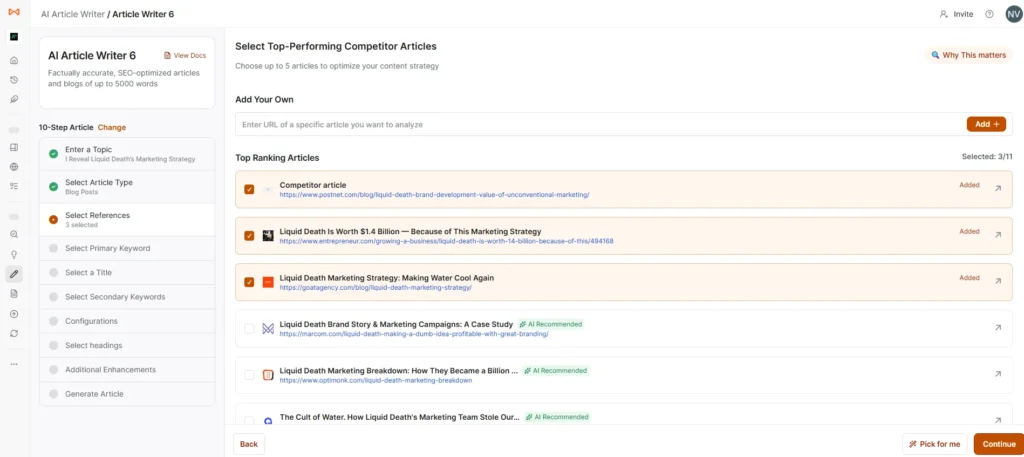Screen dimensions: 1024x457
Task: Click Added label on Competitor article row
Action: click(x=969, y=185)
